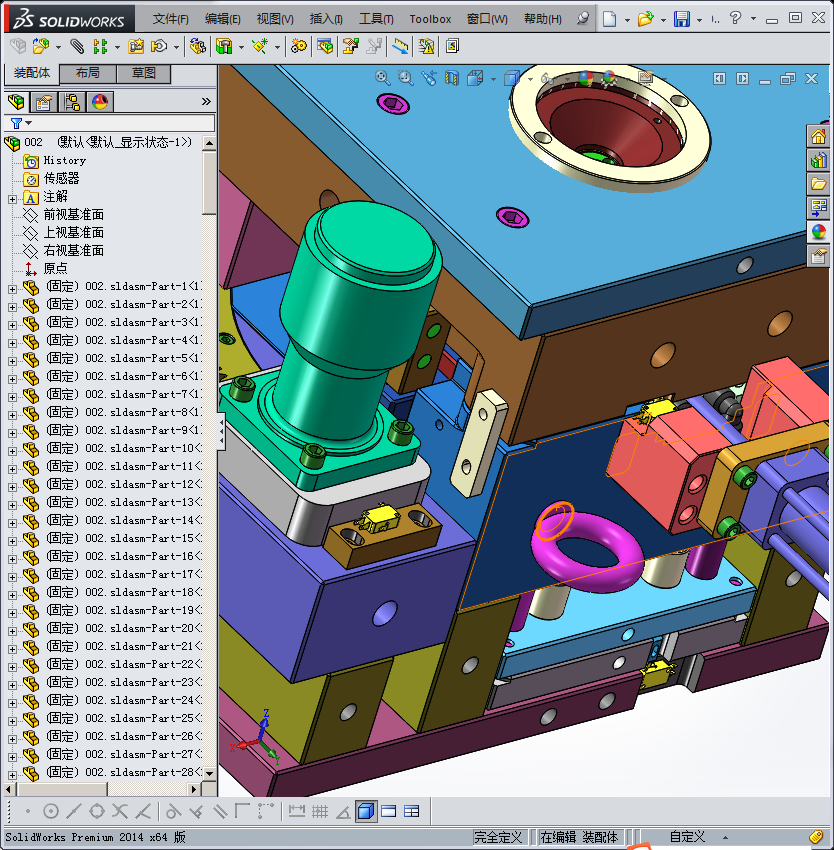This screenshot has height=850, width=834.
Task: Click the viewport right panel toggle
Action: [x=742, y=79]
